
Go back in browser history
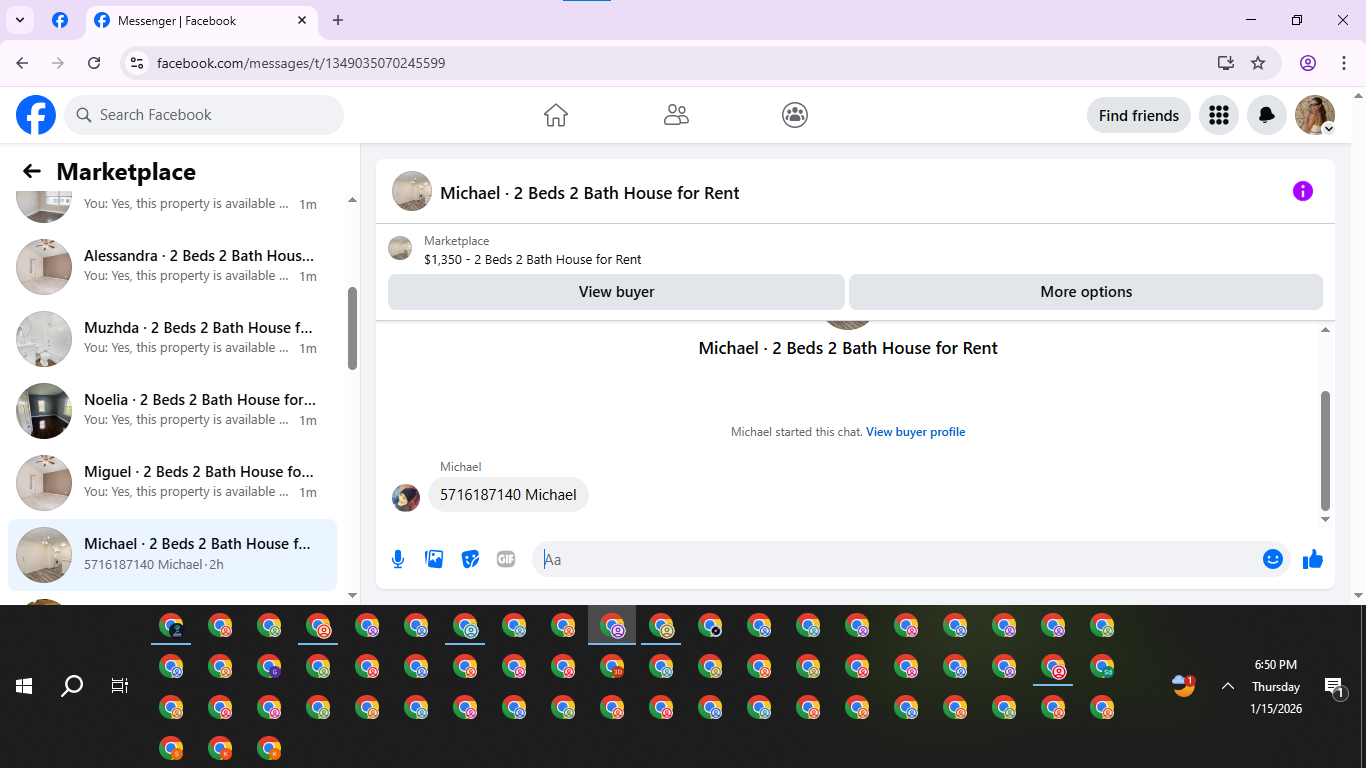pyautogui.click(x=22, y=63)
